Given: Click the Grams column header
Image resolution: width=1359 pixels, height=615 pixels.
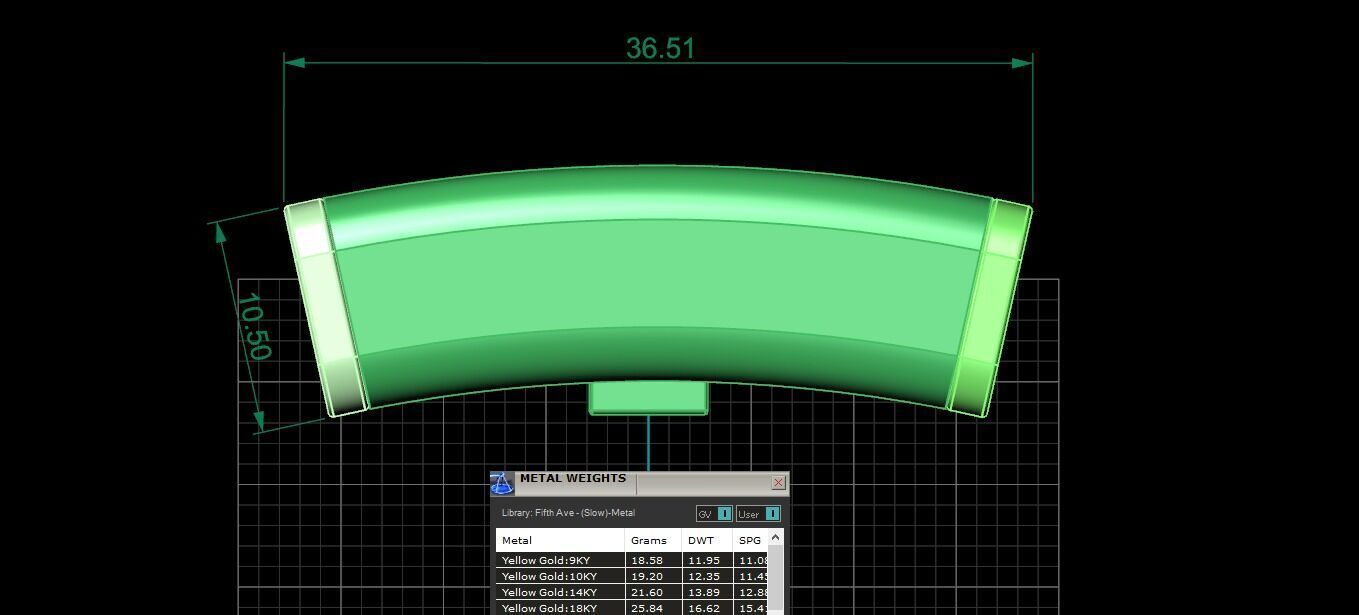Looking at the screenshot, I should coord(653,540).
